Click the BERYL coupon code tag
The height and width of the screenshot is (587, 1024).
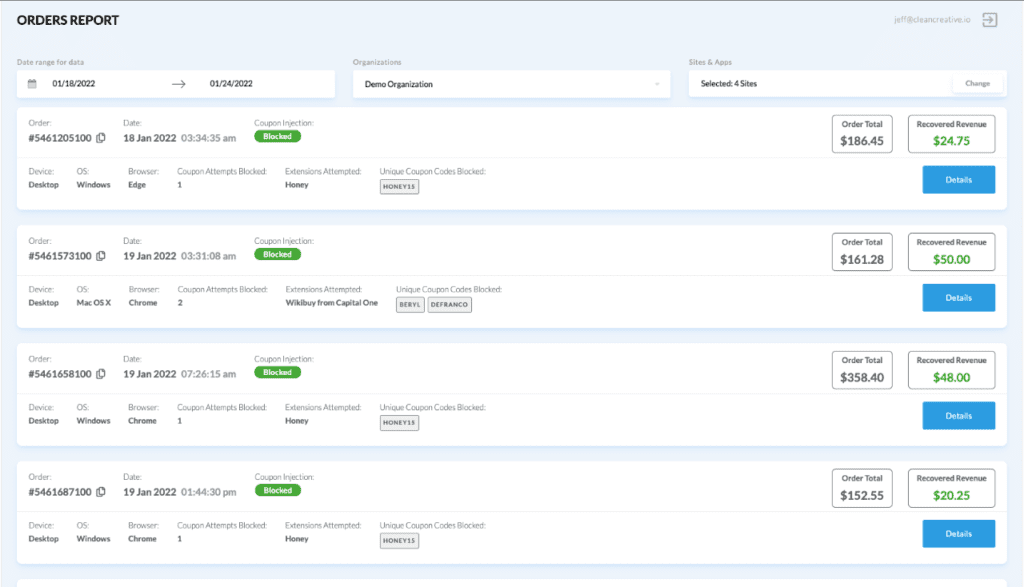410,304
